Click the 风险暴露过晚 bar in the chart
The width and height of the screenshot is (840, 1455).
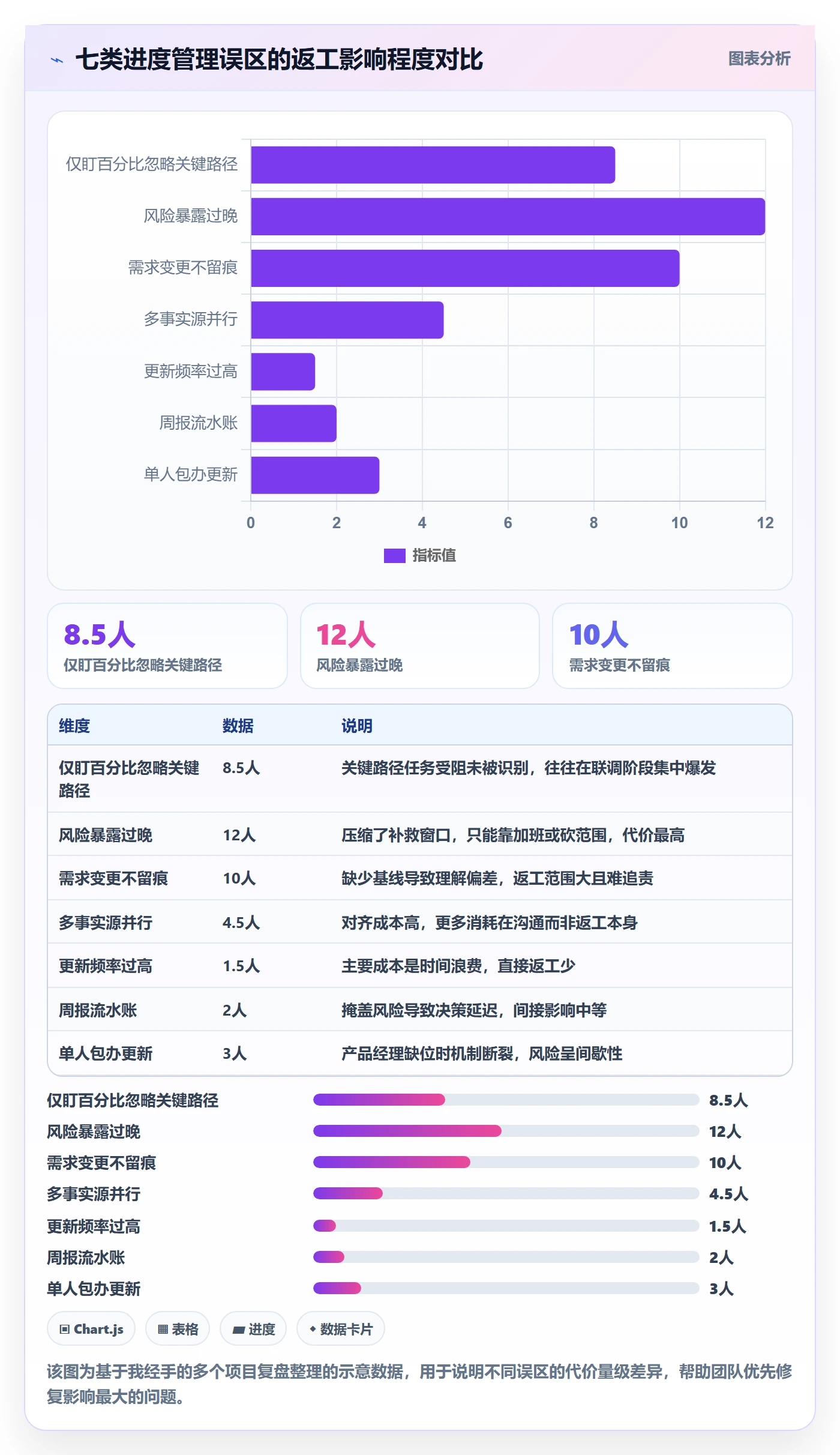coord(508,217)
